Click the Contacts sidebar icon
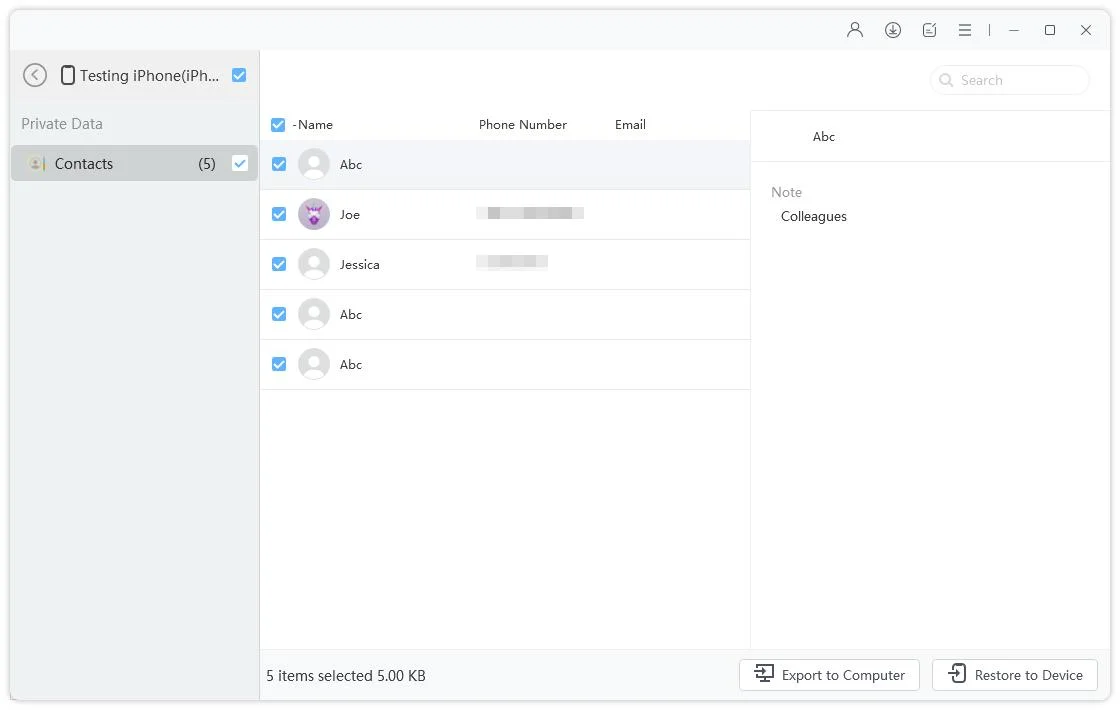The image size is (1120, 710). click(37, 164)
